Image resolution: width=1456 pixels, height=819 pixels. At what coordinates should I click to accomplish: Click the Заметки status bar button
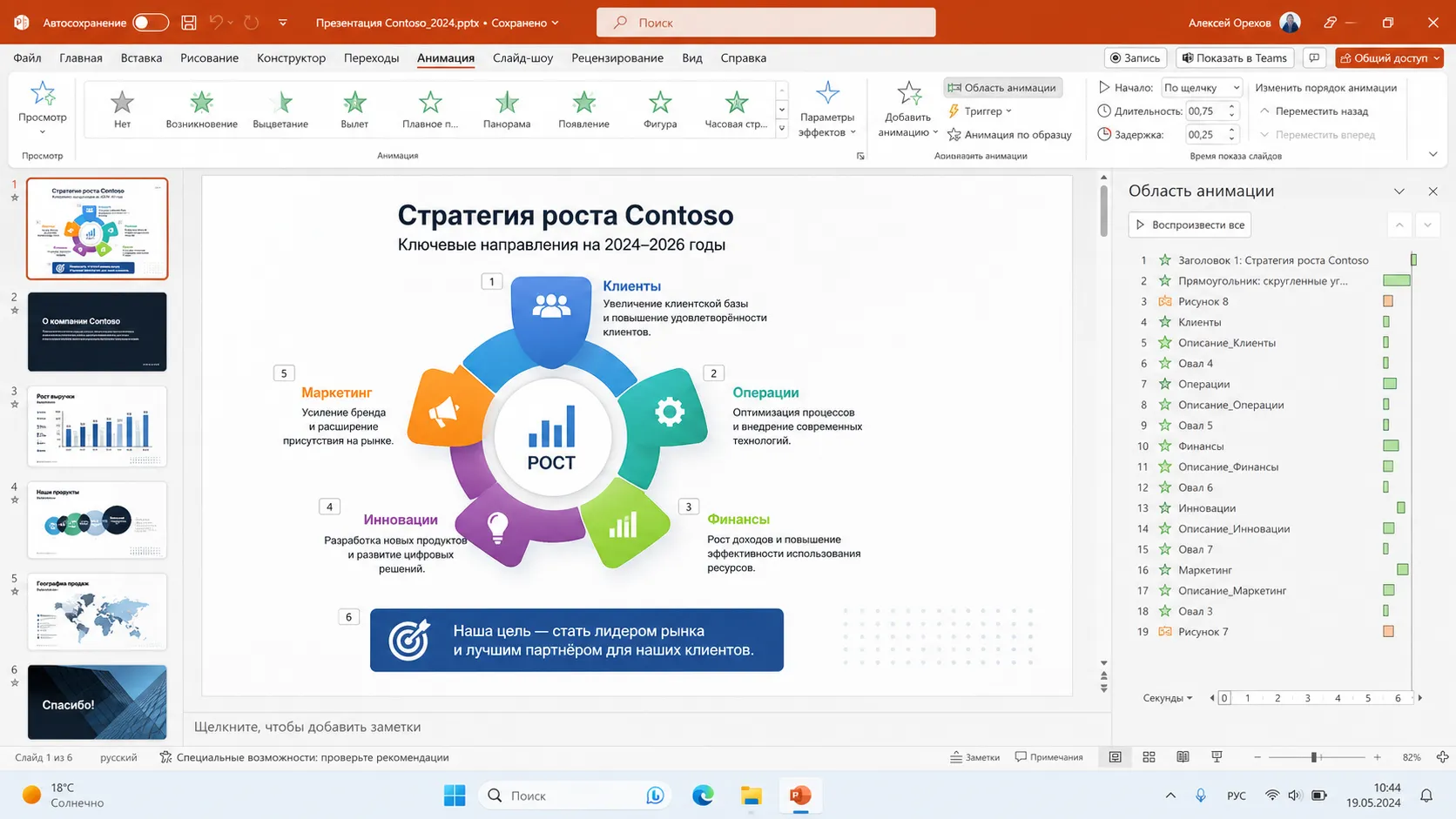click(x=974, y=757)
